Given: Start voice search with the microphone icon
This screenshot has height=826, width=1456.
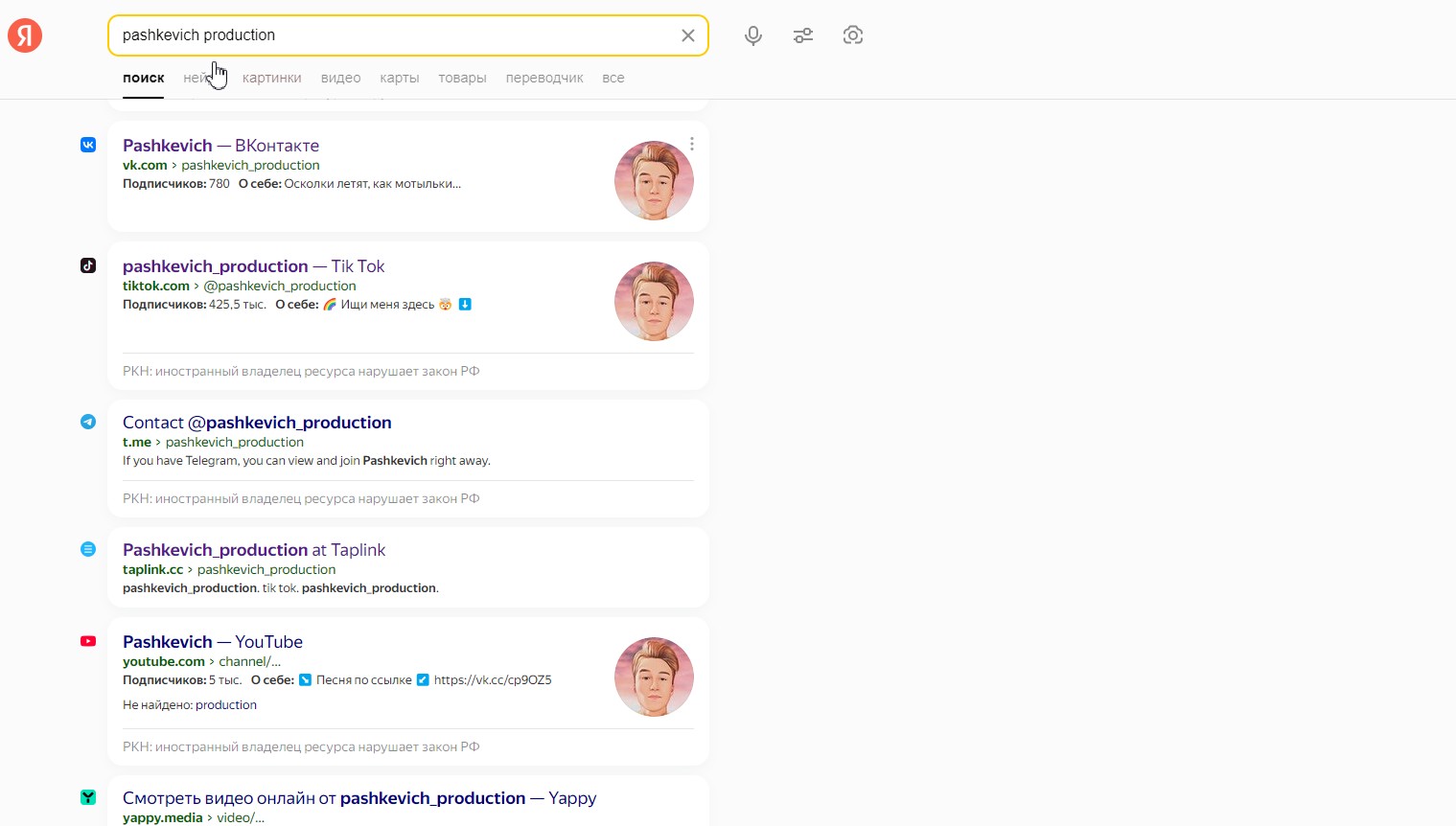Looking at the screenshot, I should coord(753,35).
